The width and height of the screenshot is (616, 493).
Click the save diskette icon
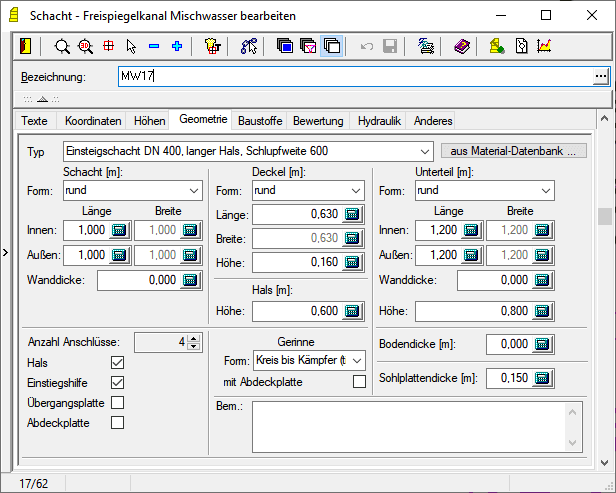(390, 46)
